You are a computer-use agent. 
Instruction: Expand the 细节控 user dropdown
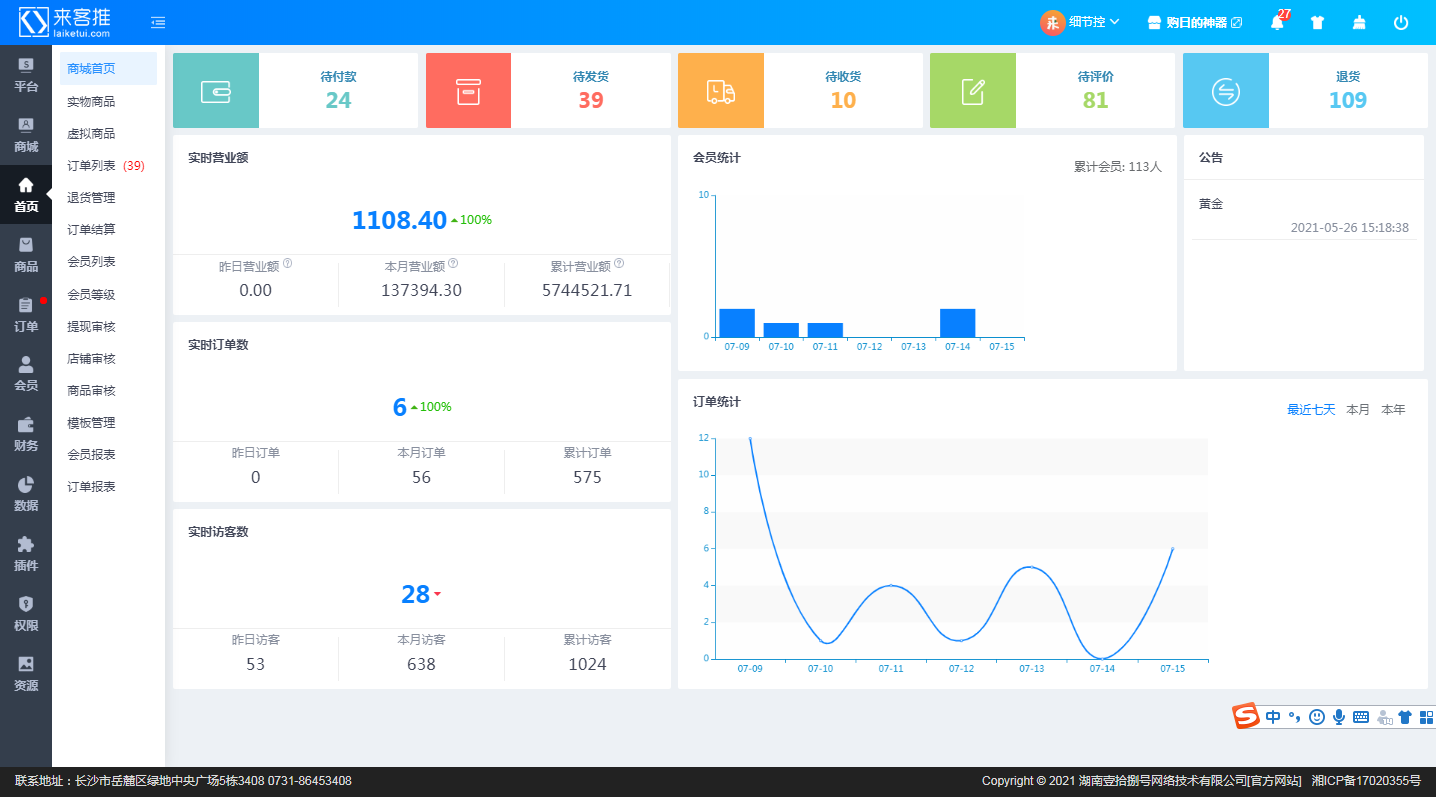[x=1094, y=22]
